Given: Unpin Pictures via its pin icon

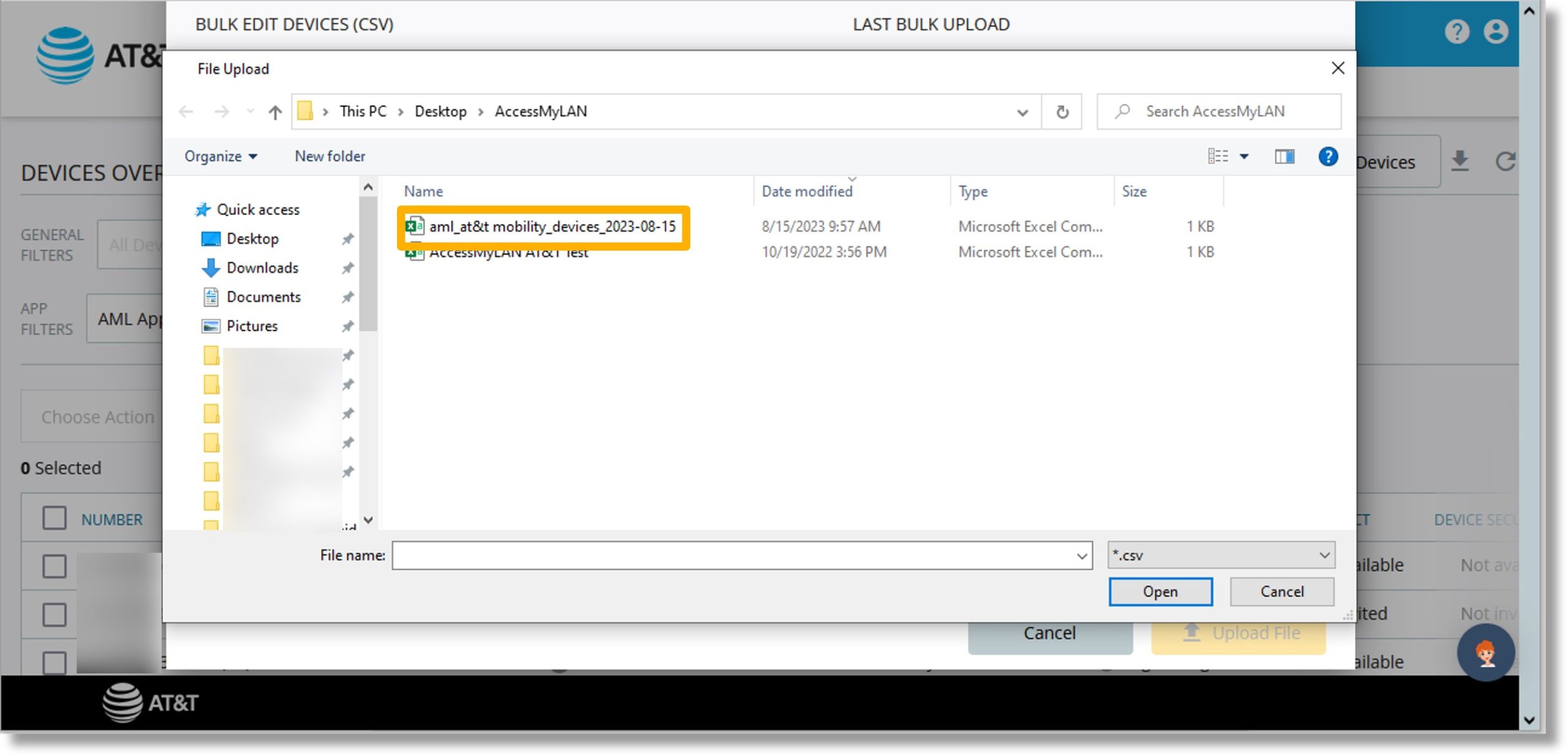Looking at the screenshot, I should tap(348, 326).
